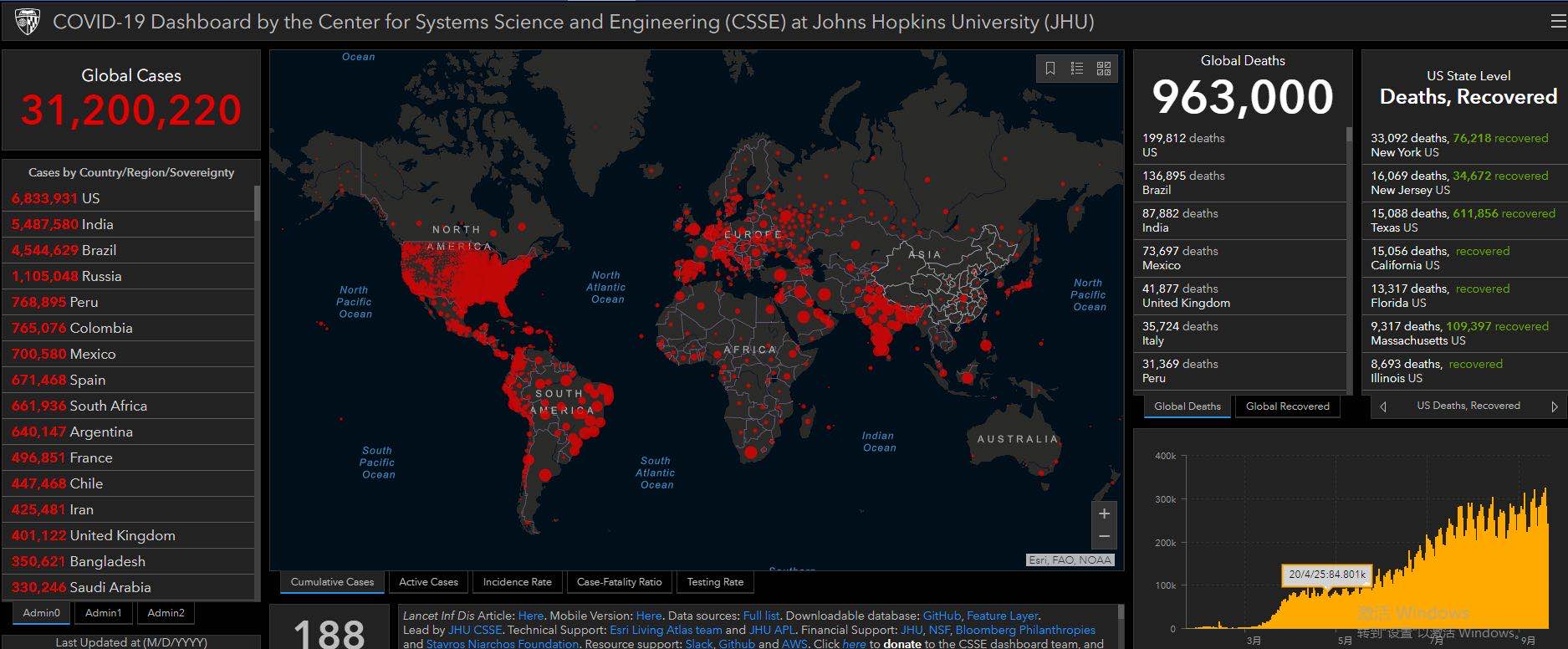This screenshot has height=649, width=1568.
Task: Open the basemap gallery grid icon
Action: coord(1104,69)
